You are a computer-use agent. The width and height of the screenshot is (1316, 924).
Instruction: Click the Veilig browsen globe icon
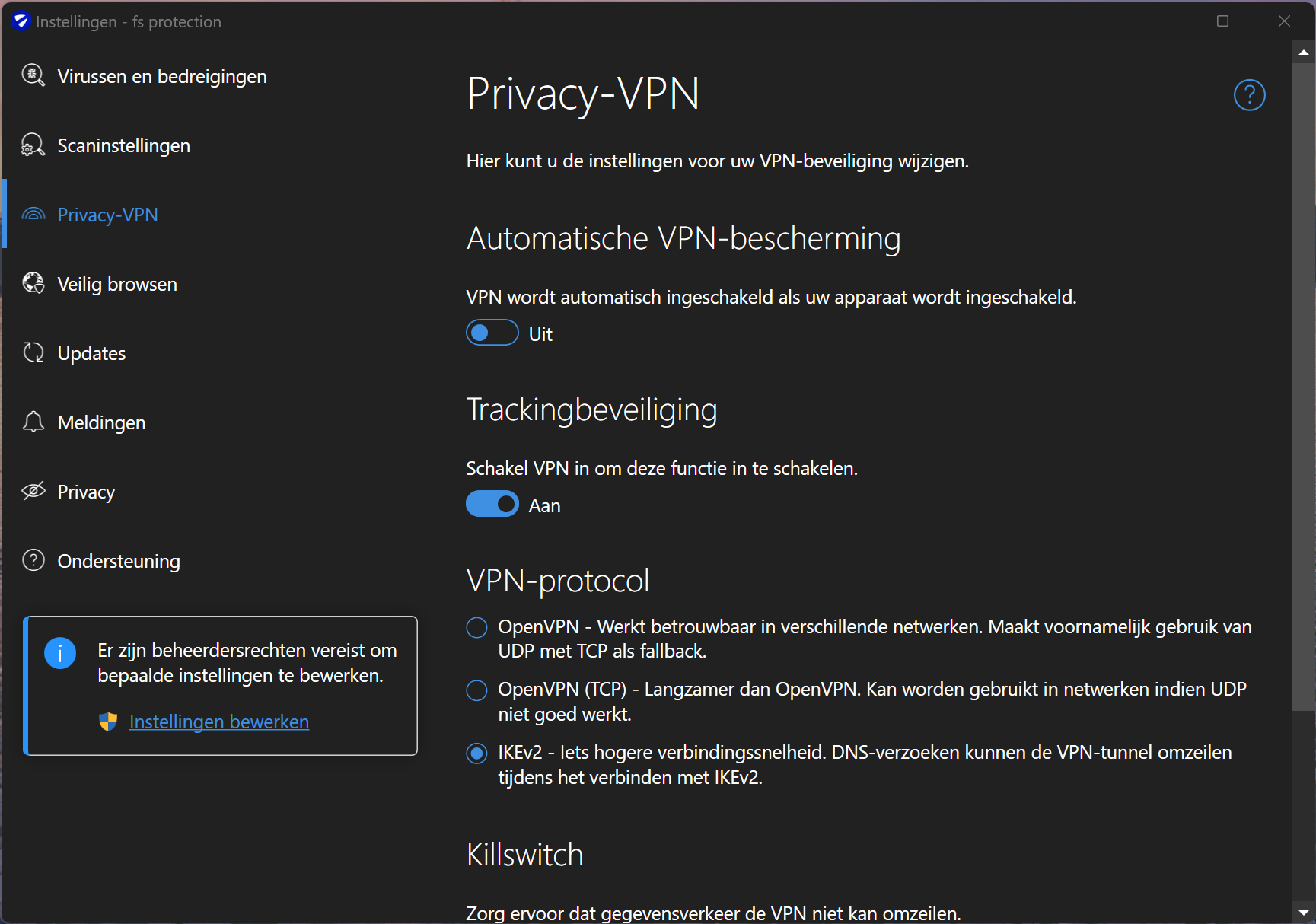point(33,283)
